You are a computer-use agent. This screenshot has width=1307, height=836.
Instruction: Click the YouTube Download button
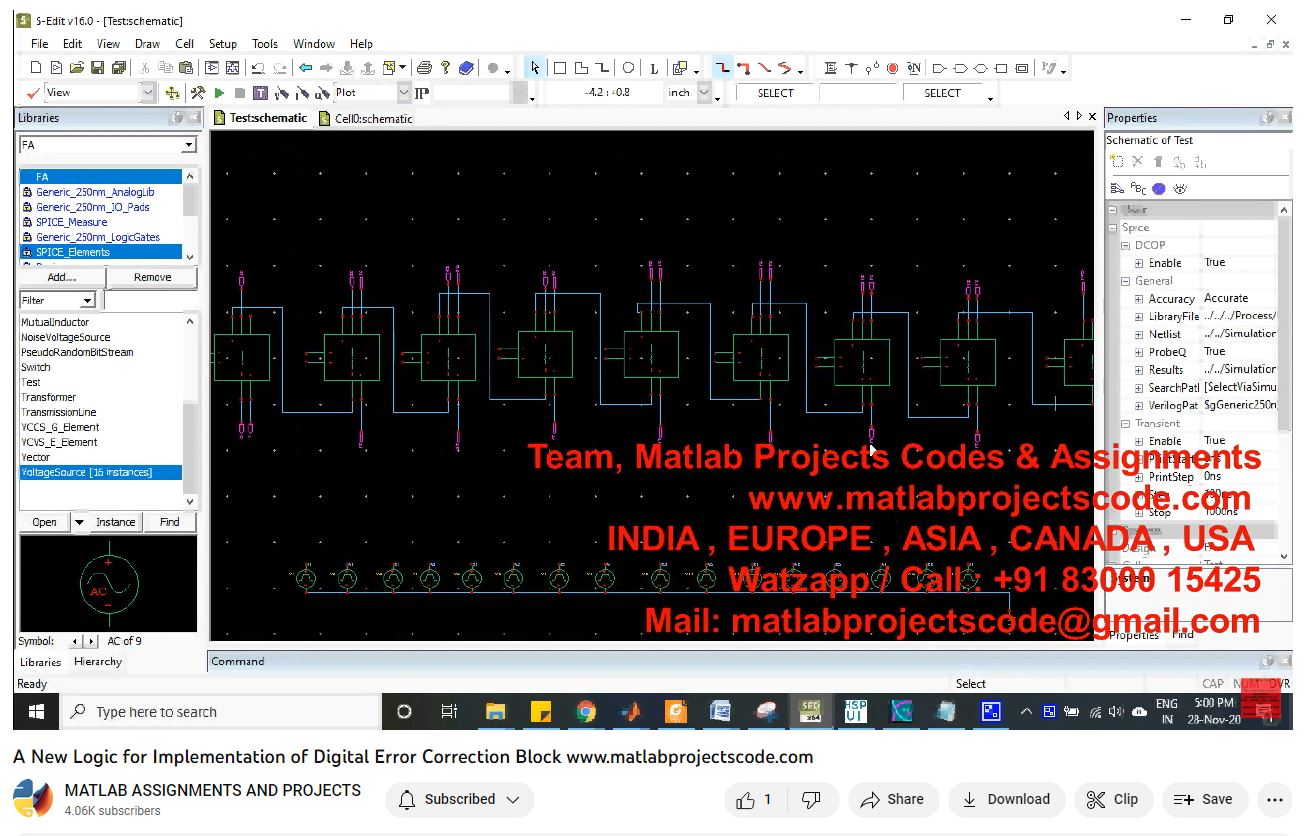[x=1006, y=799]
